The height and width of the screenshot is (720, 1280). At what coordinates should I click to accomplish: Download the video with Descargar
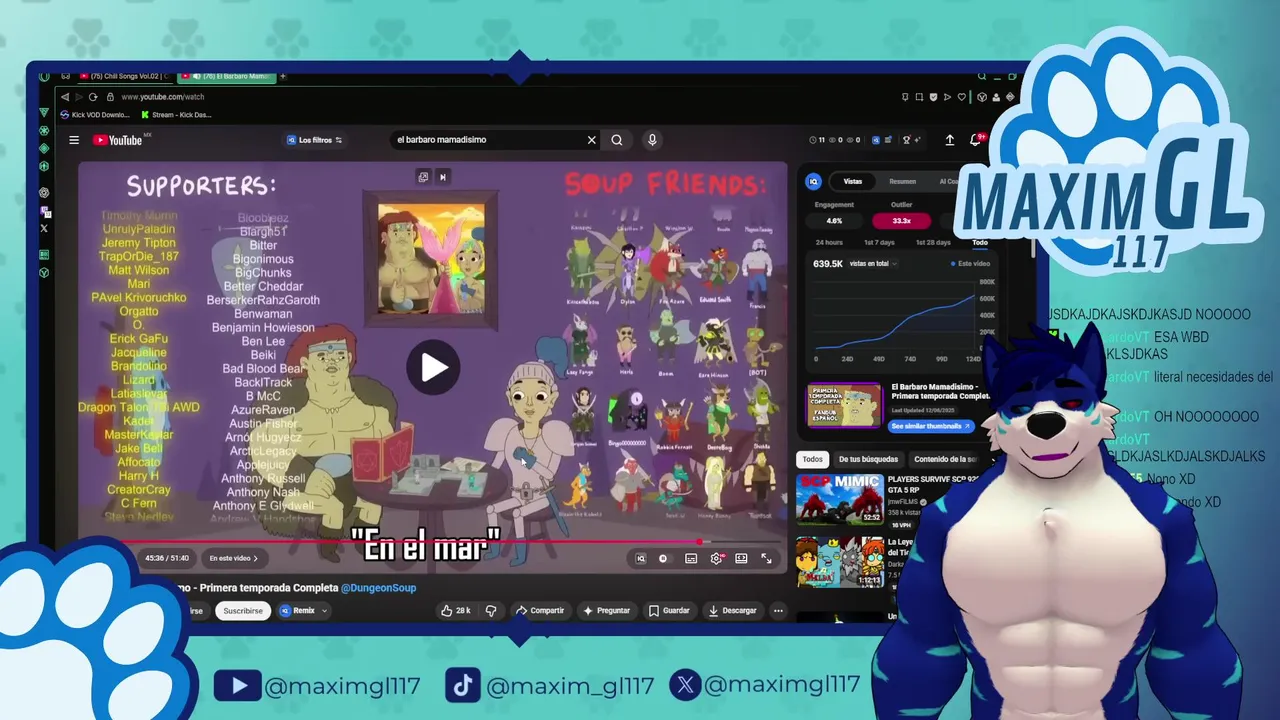[733, 610]
